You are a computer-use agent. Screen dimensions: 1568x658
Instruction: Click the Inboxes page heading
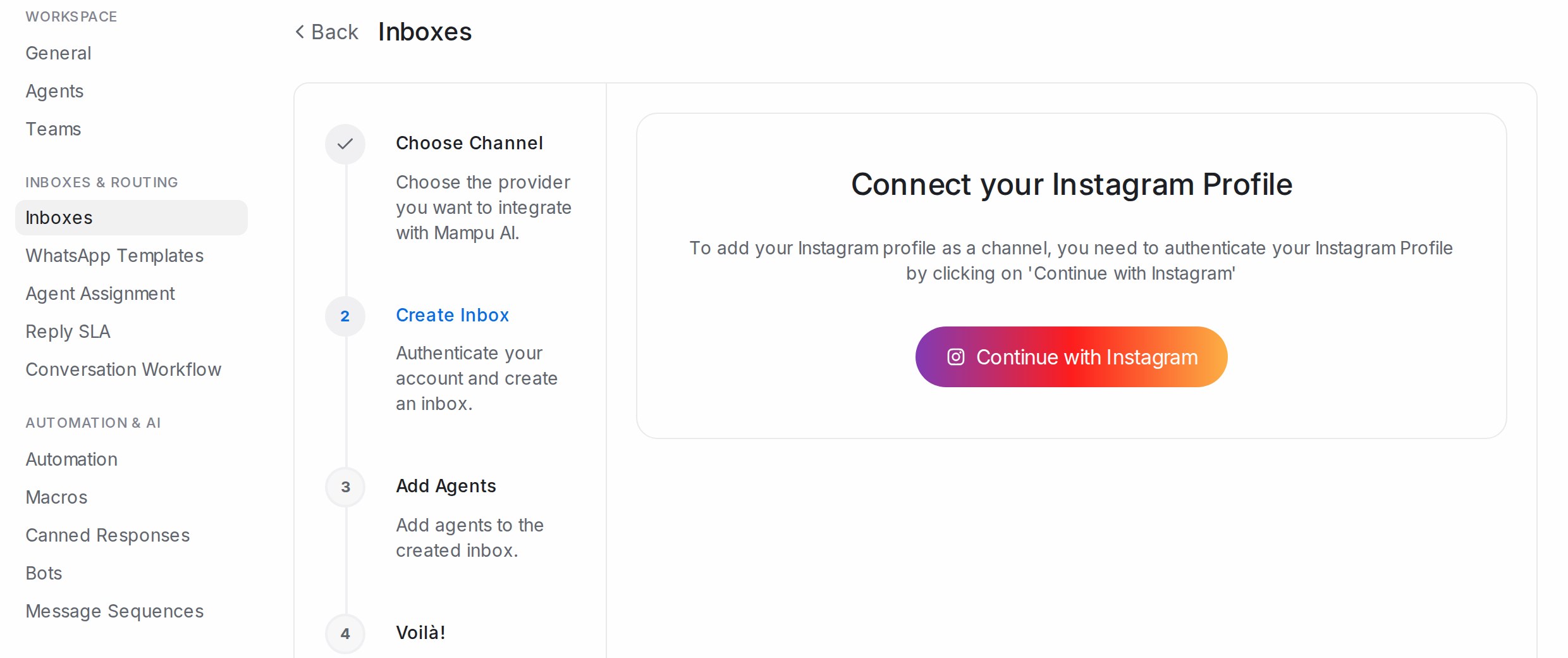tap(425, 32)
